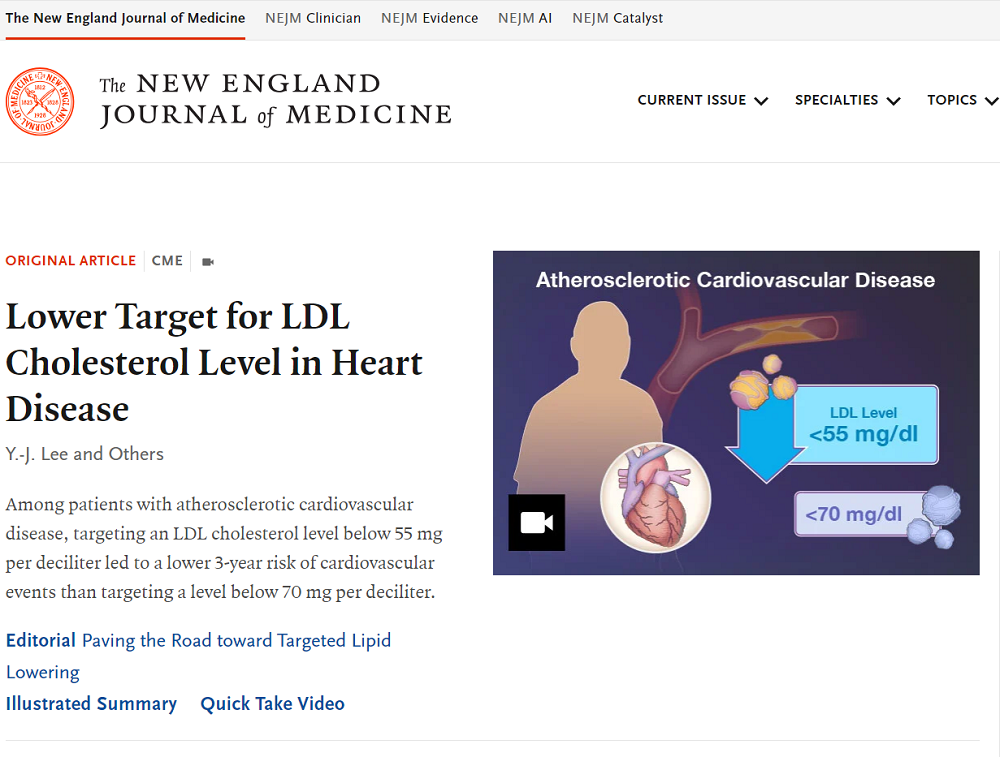Click the chevron next to TOPICS
1000x757 pixels.
[x=992, y=100]
